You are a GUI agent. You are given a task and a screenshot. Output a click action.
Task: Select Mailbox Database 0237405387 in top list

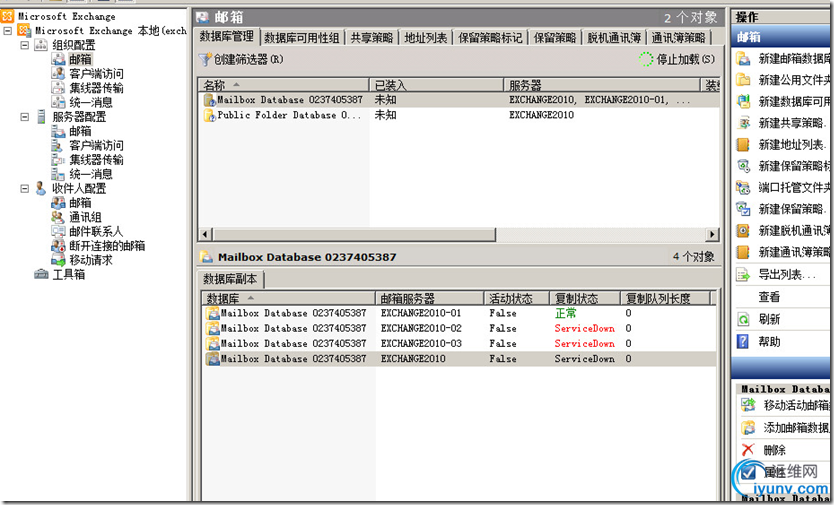click(459, 100)
